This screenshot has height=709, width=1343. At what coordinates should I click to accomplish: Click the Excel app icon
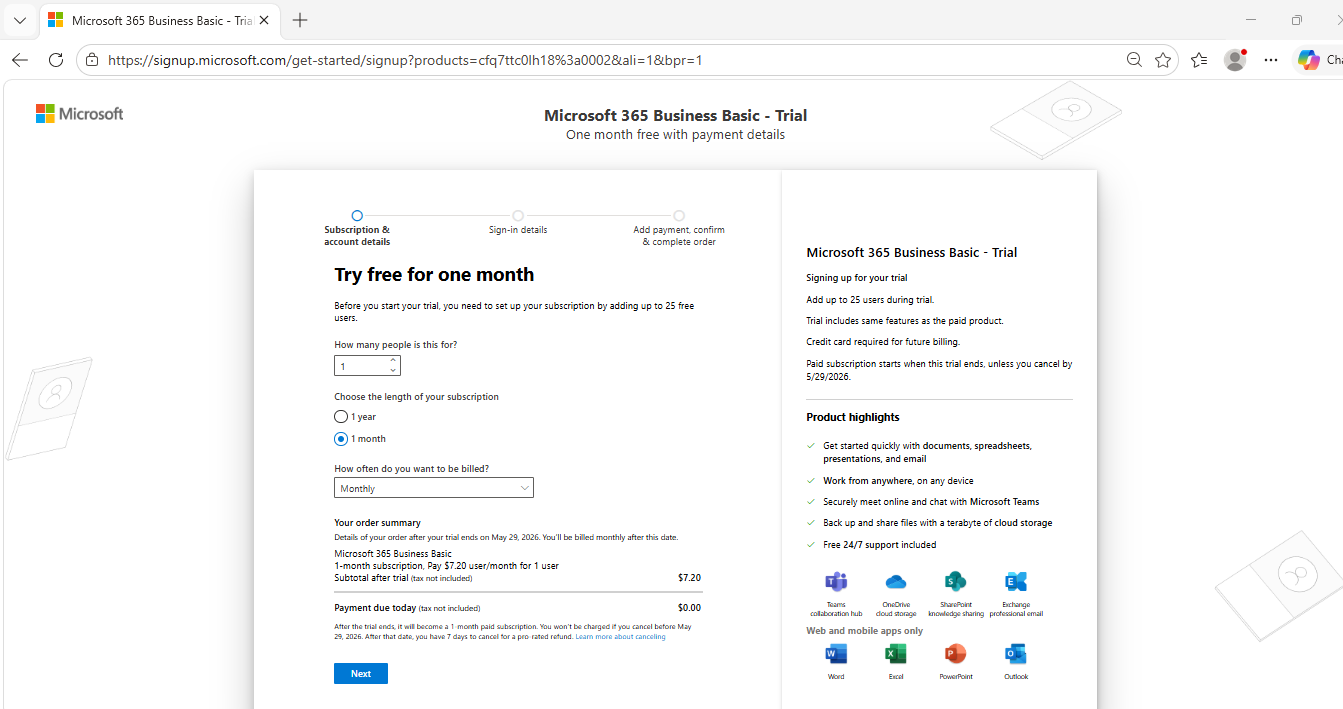pos(896,654)
